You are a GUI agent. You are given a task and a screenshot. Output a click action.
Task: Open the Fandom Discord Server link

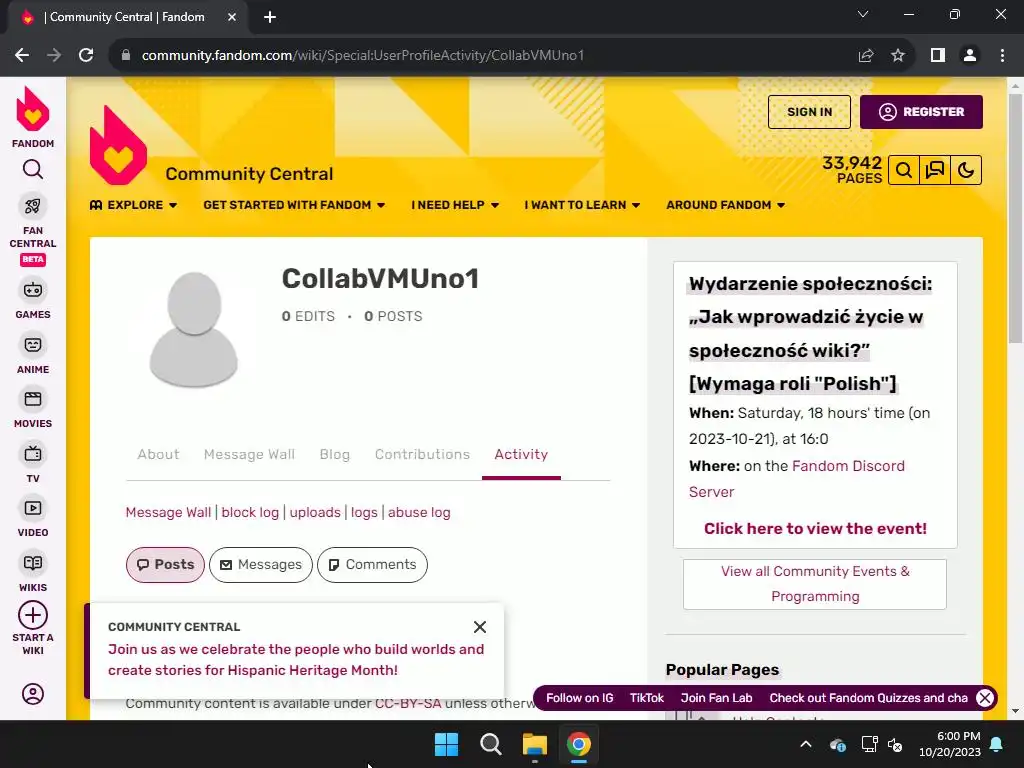click(797, 479)
